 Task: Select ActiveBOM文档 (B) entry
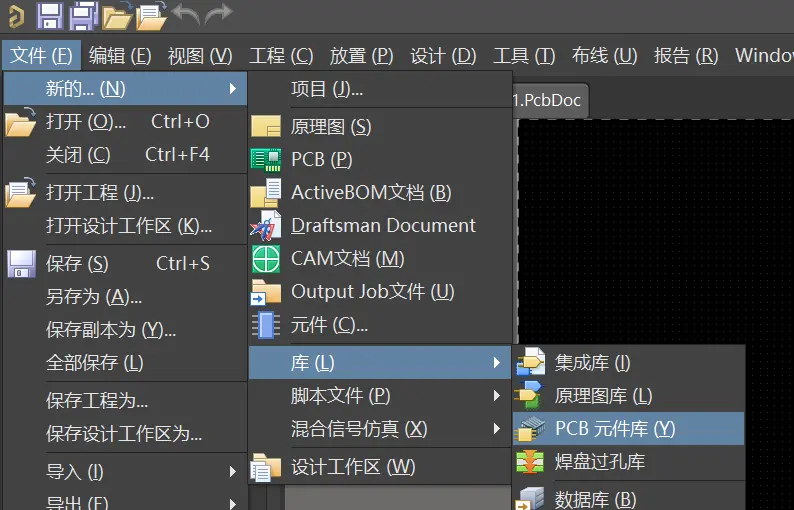point(380,192)
